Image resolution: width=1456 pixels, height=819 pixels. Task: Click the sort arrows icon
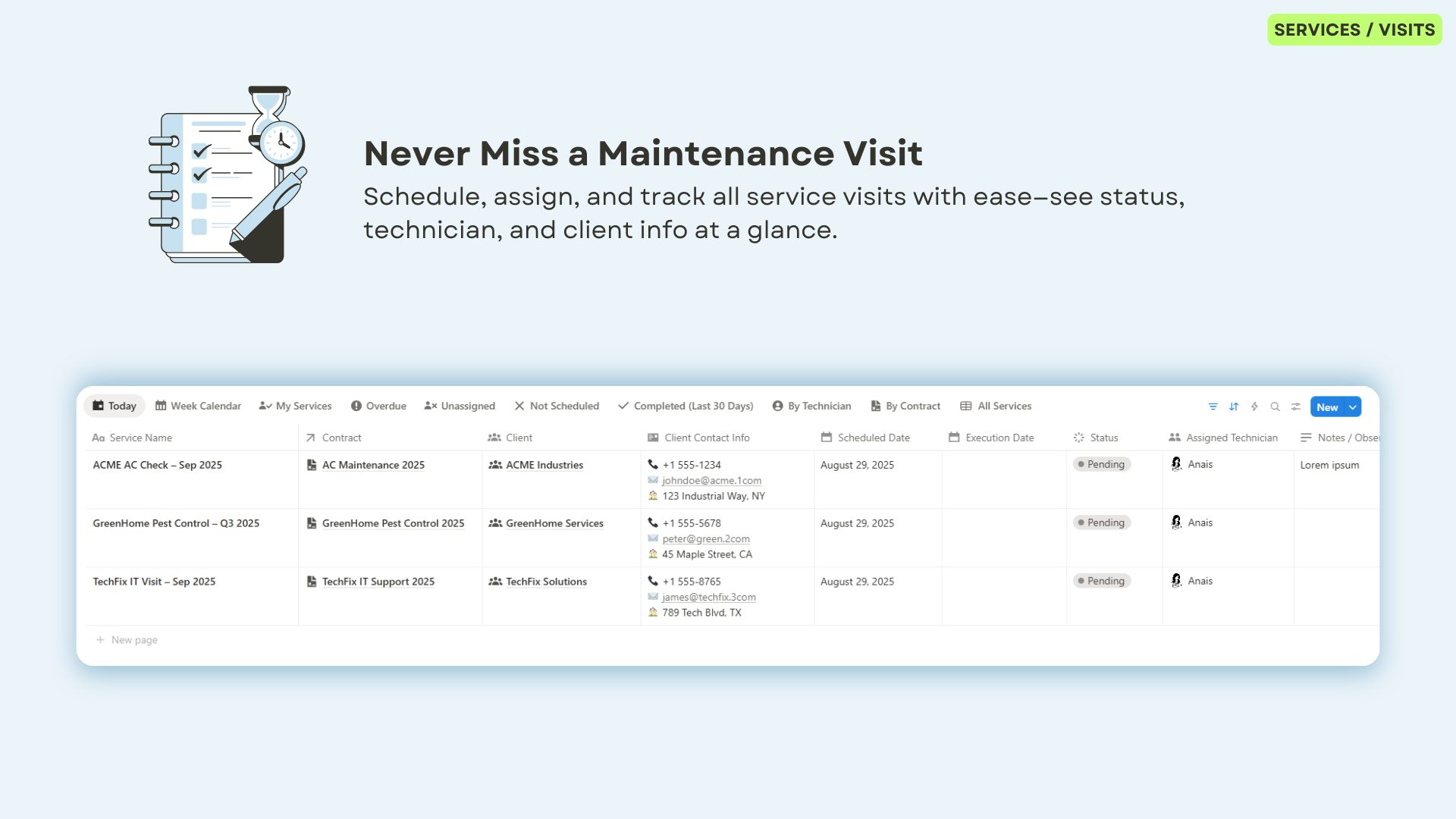(x=1234, y=406)
